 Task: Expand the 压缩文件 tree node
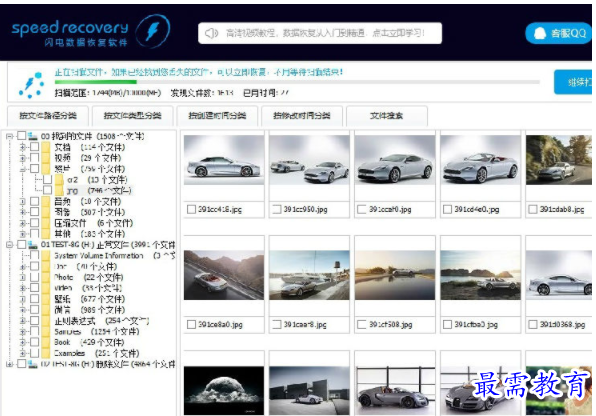coord(23,223)
